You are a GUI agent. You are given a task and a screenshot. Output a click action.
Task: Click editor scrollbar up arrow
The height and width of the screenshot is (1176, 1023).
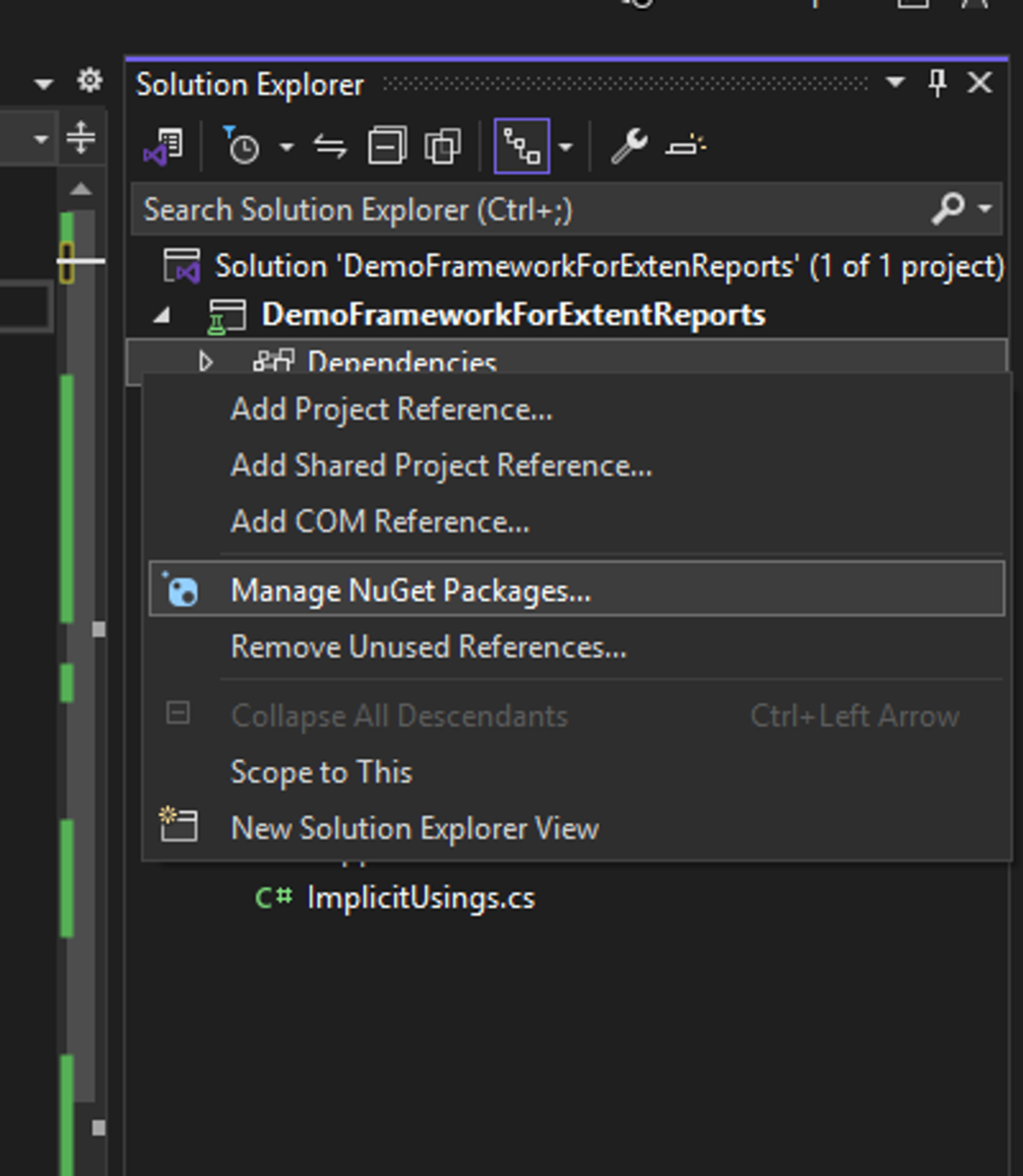pos(81,190)
